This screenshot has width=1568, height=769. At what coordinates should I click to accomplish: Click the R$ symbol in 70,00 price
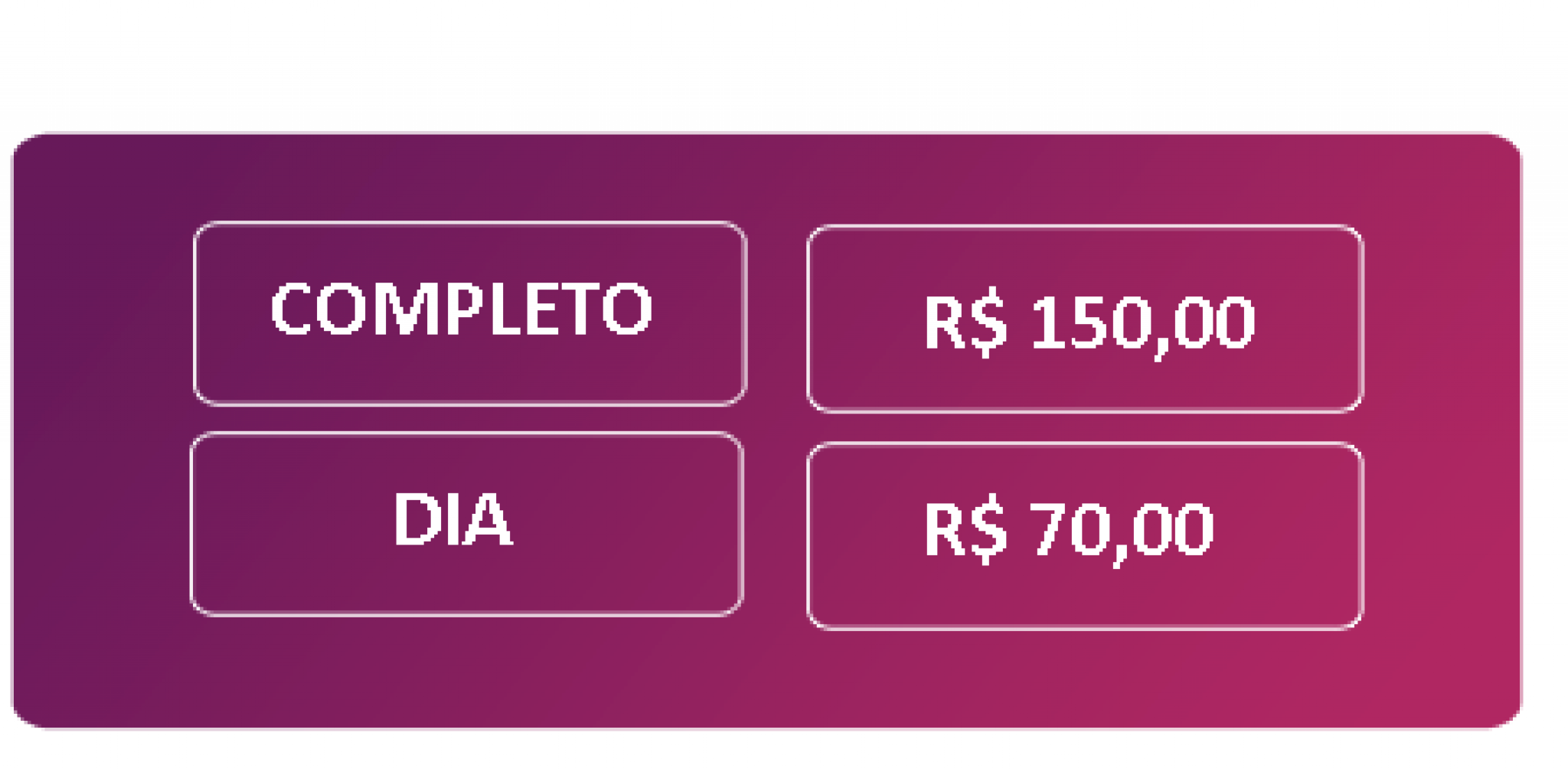click(965, 529)
